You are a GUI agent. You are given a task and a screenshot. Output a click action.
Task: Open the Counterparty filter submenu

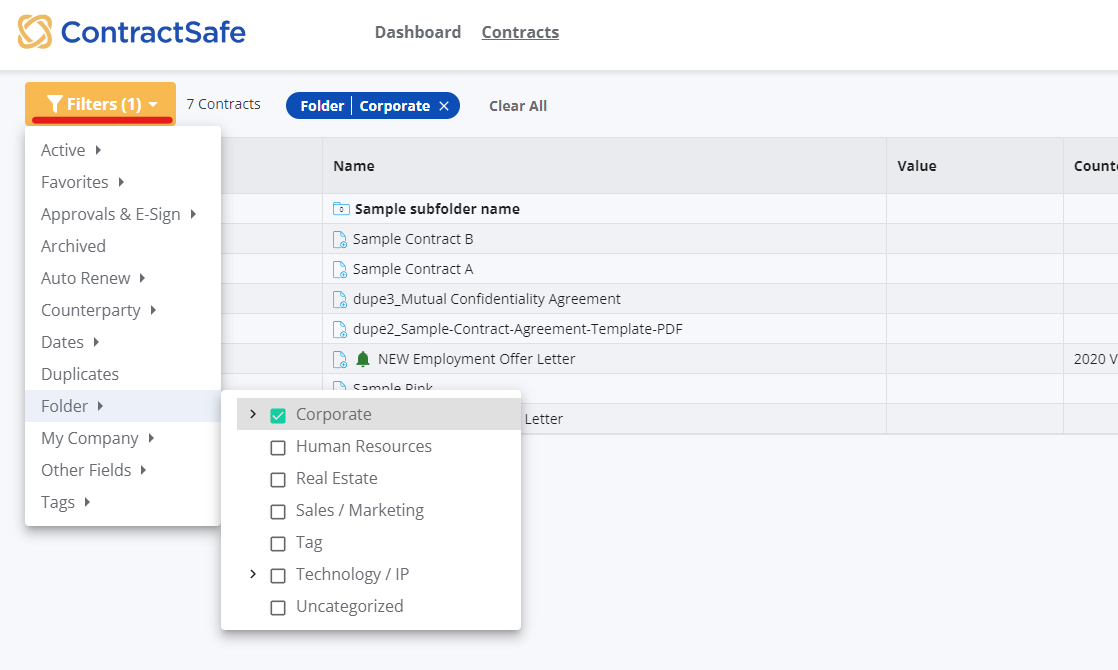[x=90, y=310]
